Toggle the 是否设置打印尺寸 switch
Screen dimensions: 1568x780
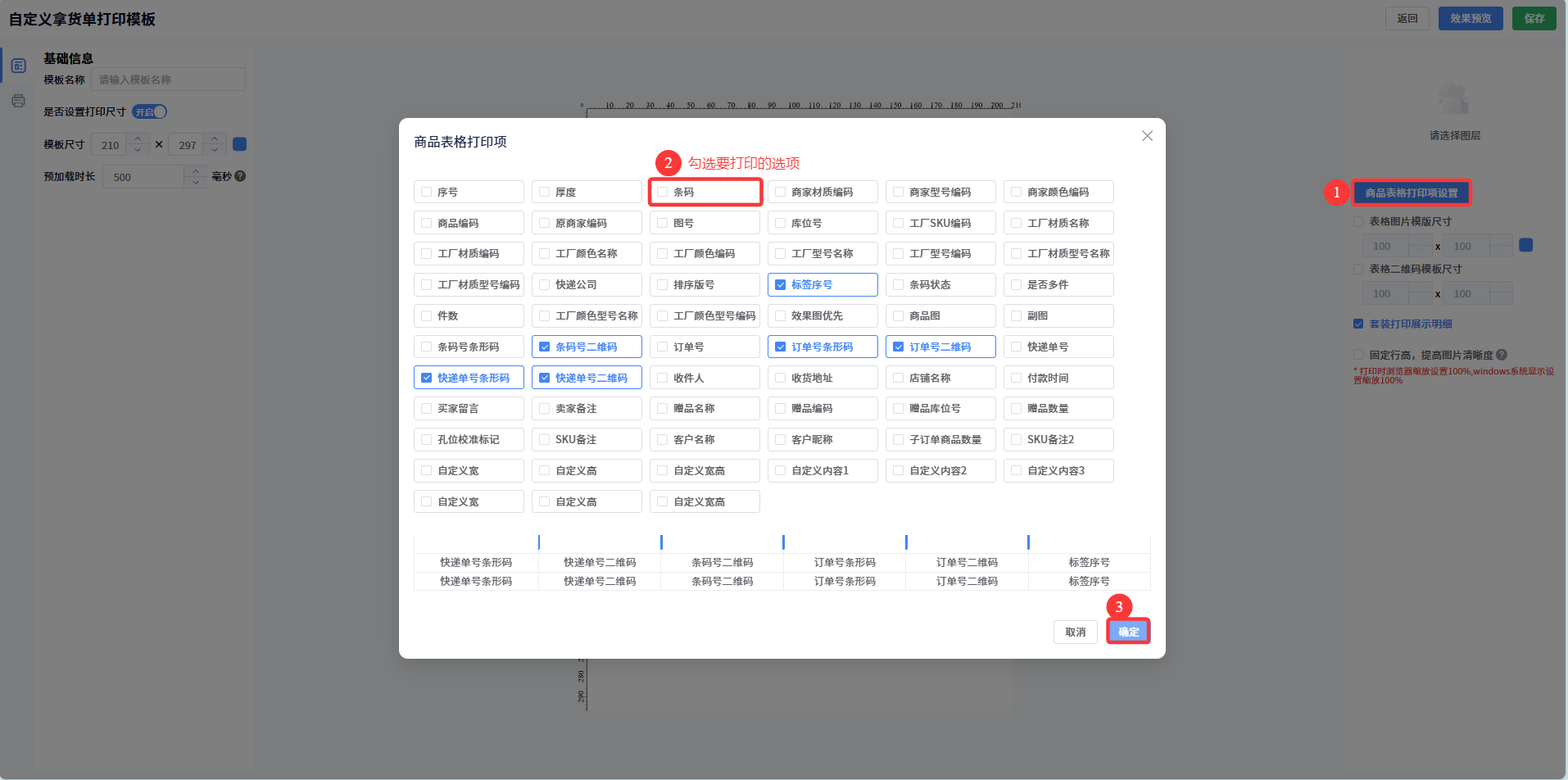[x=150, y=111]
